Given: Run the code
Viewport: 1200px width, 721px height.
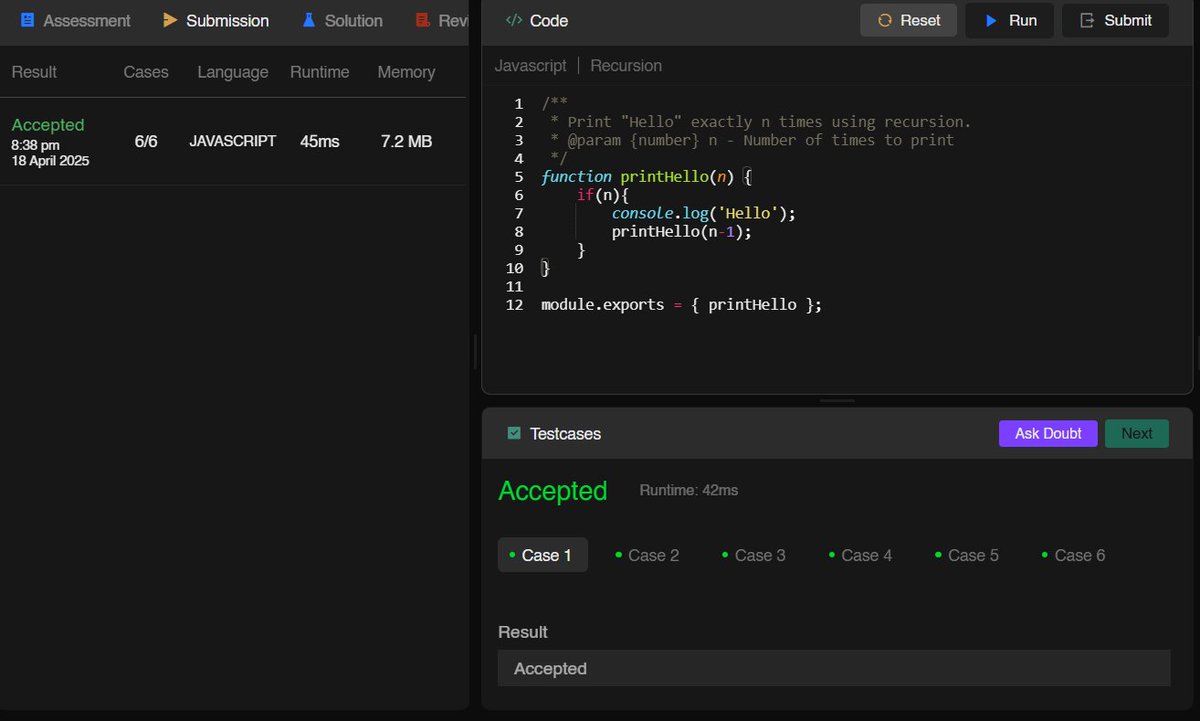Looking at the screenshot, I should [x=1009, y=20].
